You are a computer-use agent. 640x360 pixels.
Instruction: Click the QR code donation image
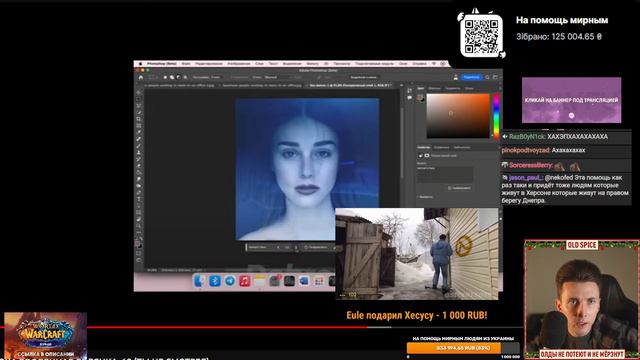482,36
